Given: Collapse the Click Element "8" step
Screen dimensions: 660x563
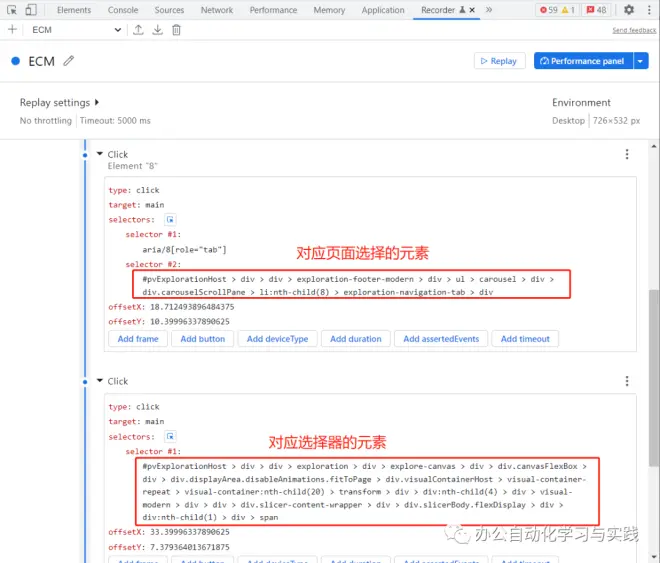Looking at the screenshot, I should (100, 154).
